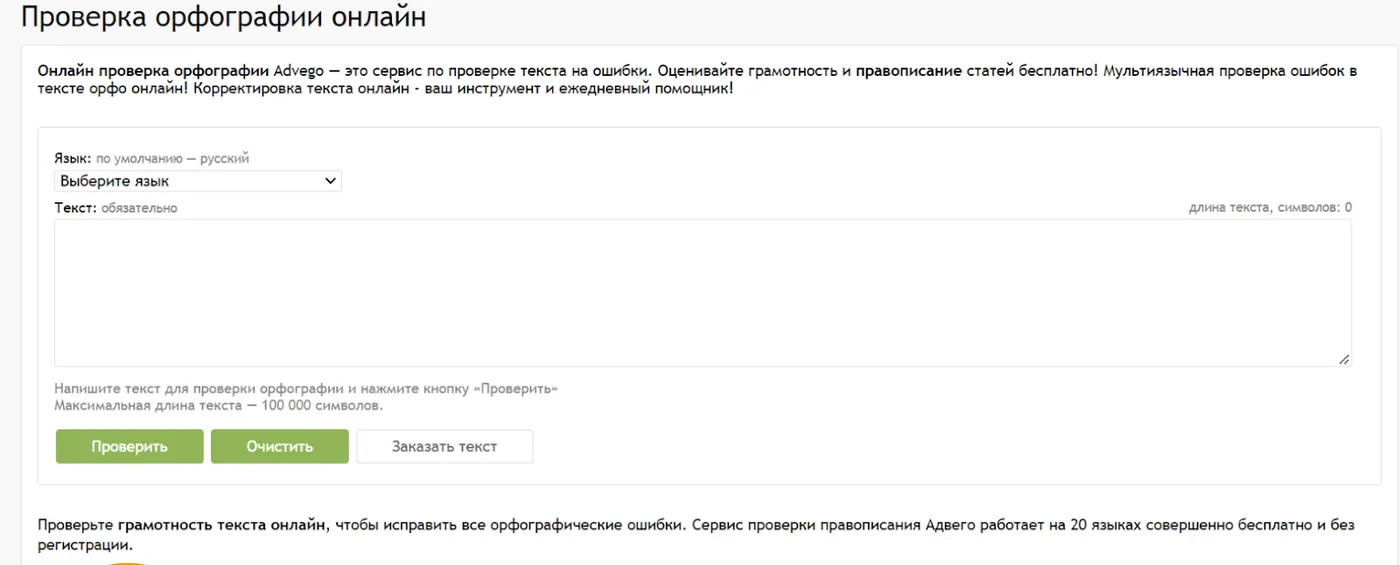Click the bold "грамотность текста онлайн" phrase
The image size is (1400, 565).
click(222, 524)
